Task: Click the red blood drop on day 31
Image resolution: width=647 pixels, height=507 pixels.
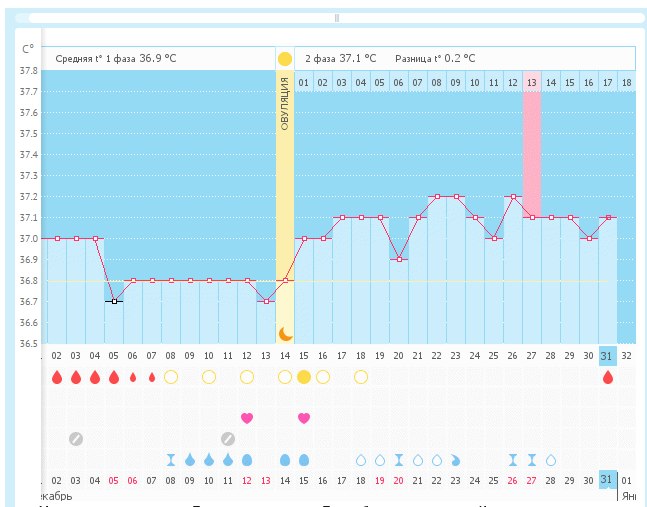Action: tap(607, 377)
